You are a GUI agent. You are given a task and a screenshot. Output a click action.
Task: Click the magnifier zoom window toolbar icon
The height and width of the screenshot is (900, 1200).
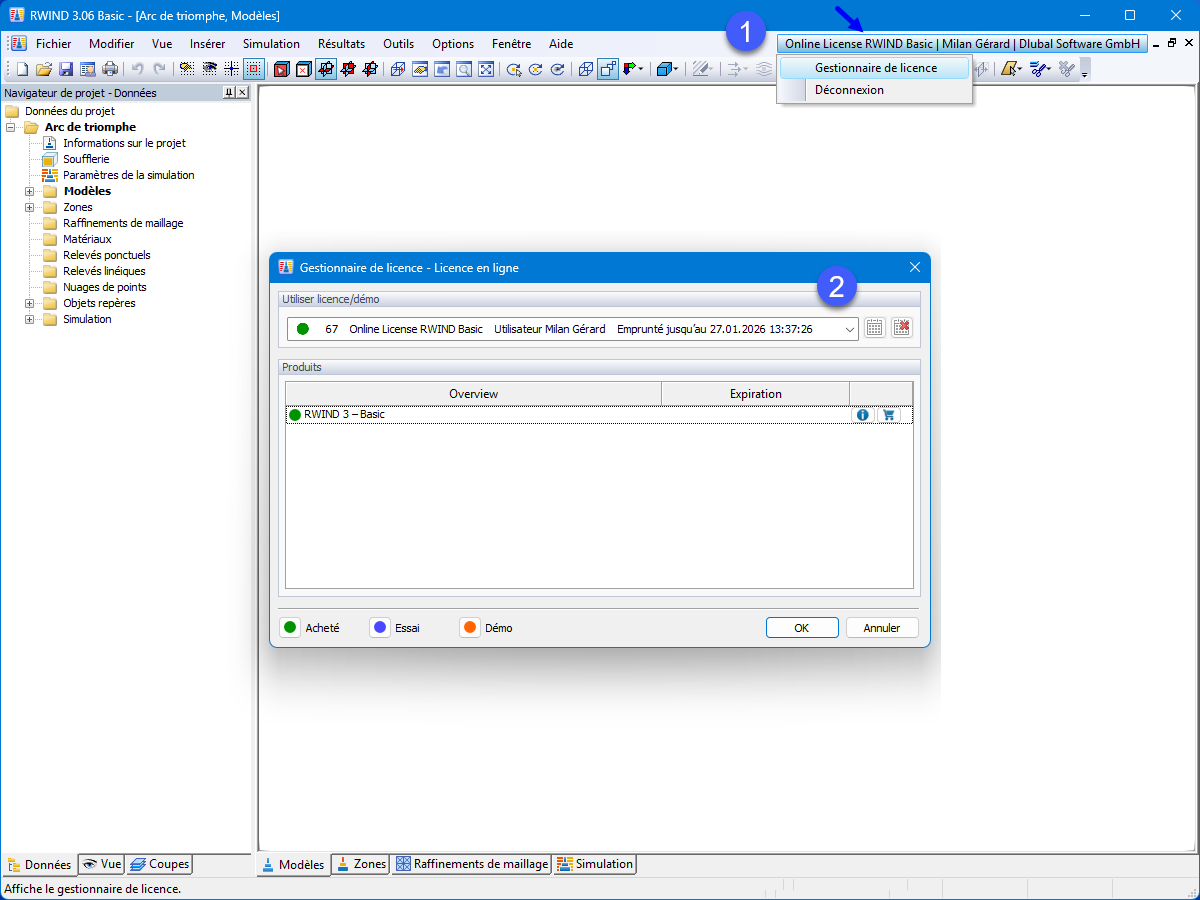464,69
